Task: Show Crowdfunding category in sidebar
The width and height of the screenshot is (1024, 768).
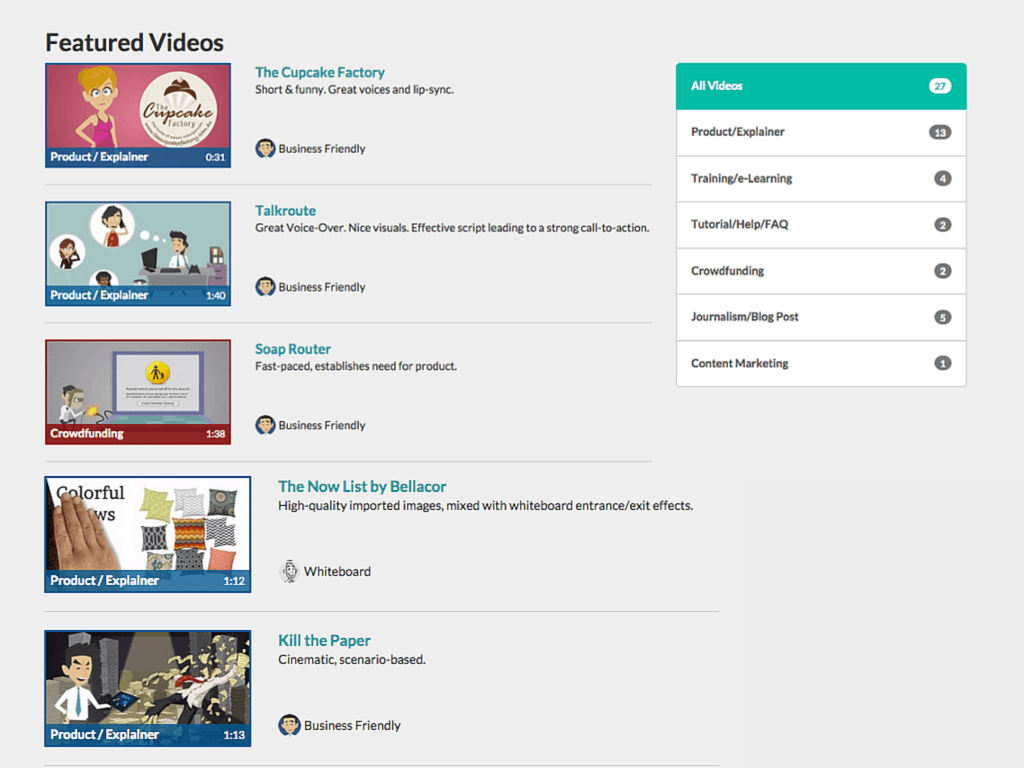Action: click(x=821, y=271)
